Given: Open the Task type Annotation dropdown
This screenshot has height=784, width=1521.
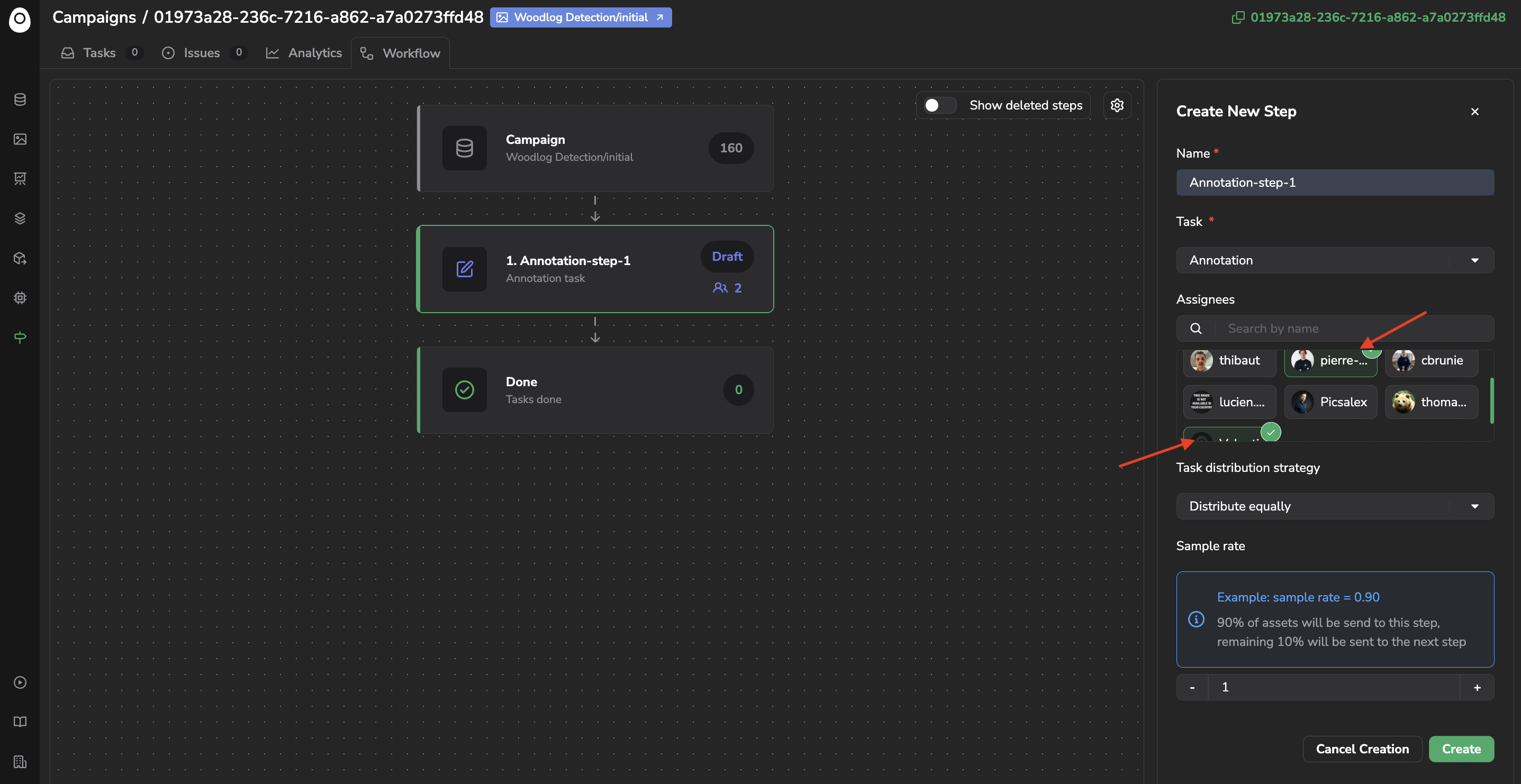Looking at the screenshot, I should point(1335,260).
